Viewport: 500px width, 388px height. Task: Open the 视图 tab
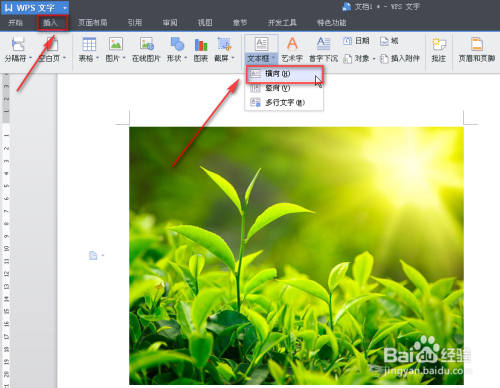[x=205, y=23]
